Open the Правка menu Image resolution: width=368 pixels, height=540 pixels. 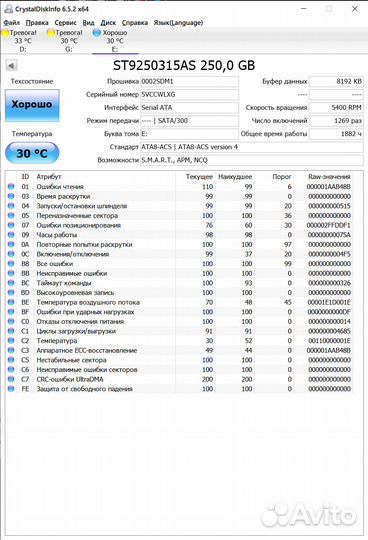37,23
